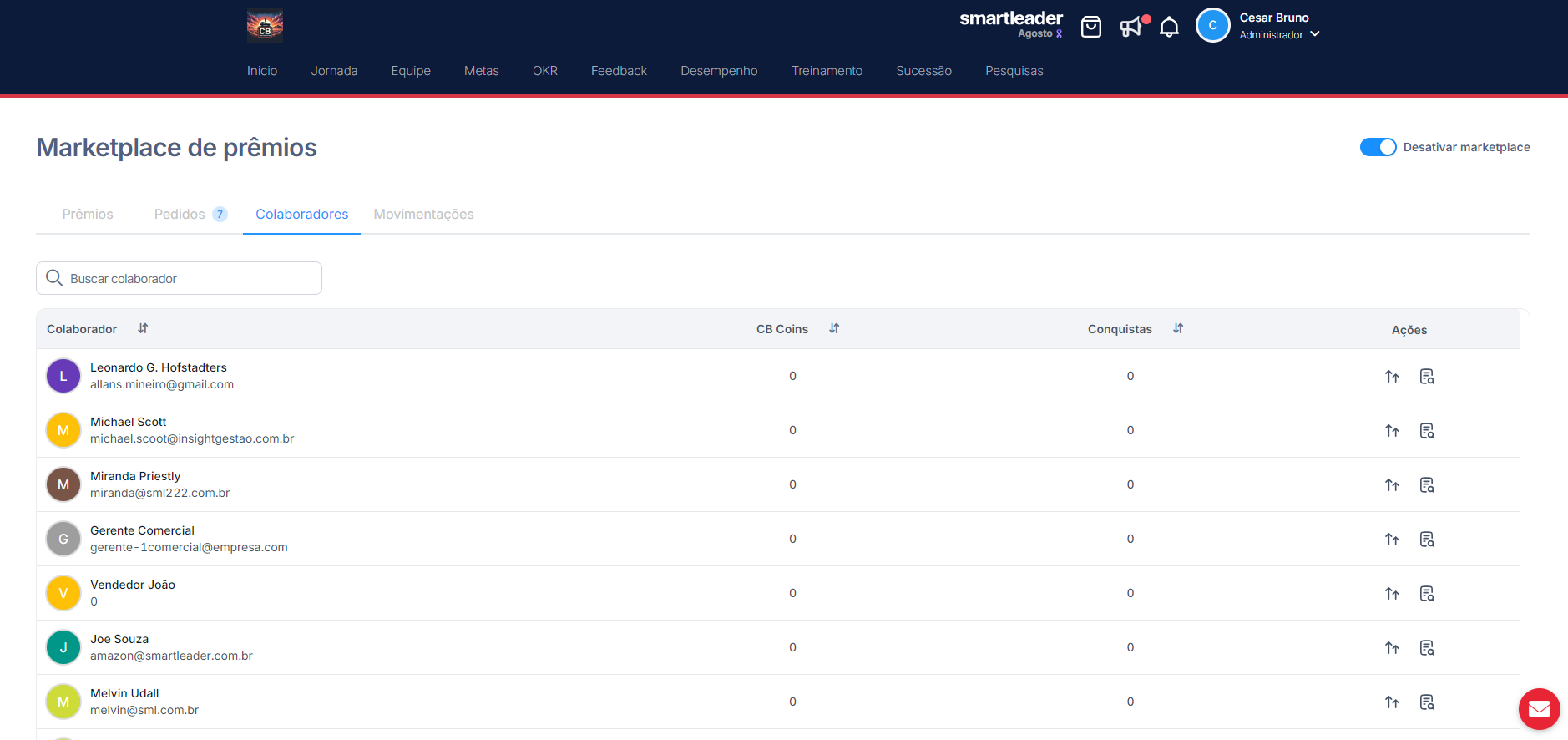Open the Sucessão menu item
Viewport: 1568px width, 740px height.
tap(923, 71)
